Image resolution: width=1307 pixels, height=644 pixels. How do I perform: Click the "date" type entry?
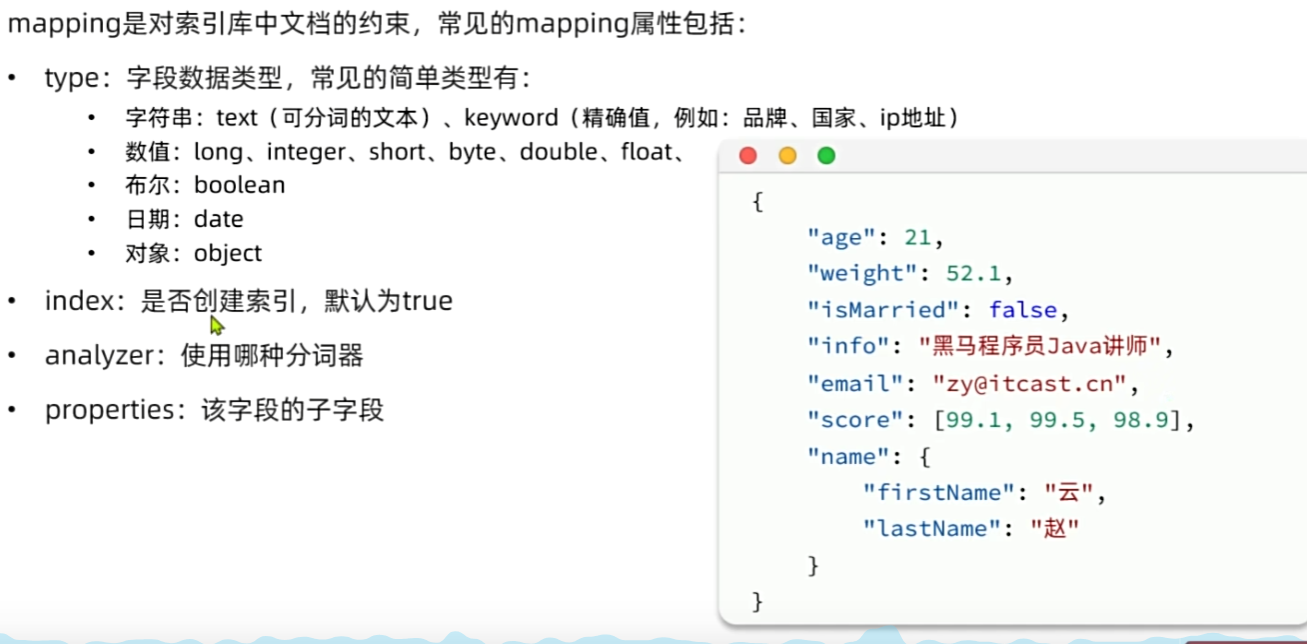218,219
